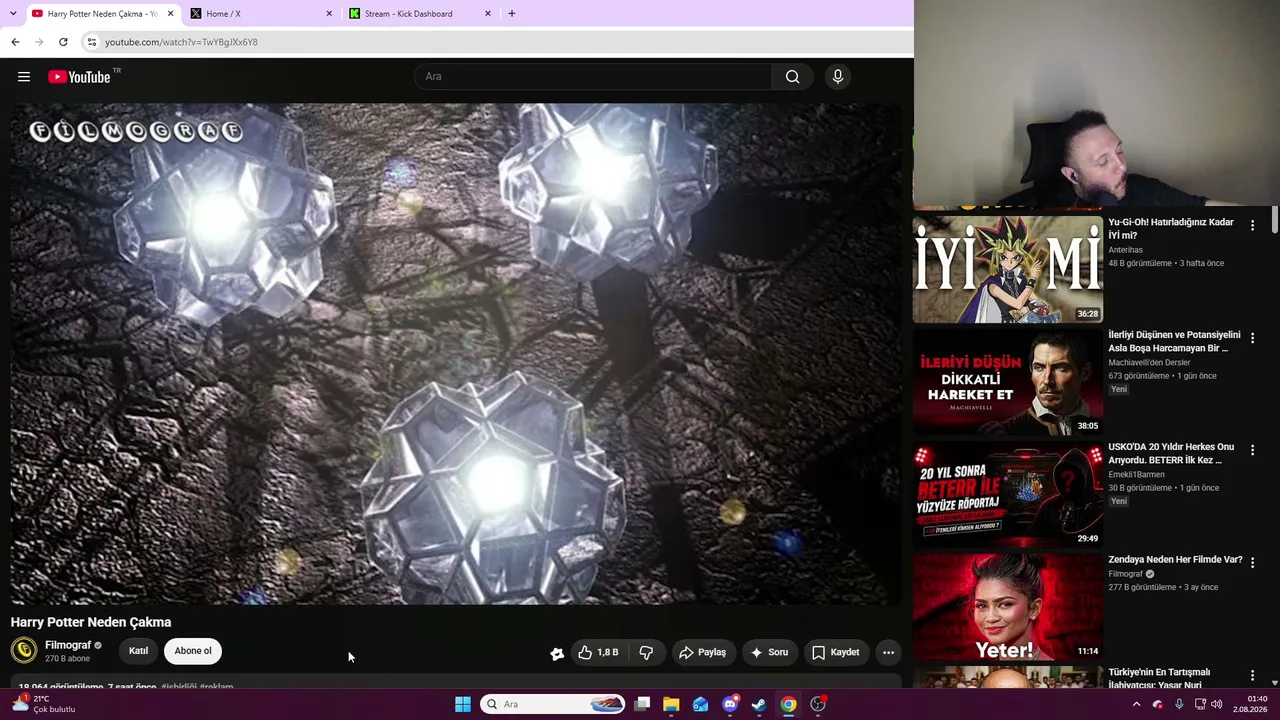Open the title Zendaya Neden Her Filmde Var?
1280x720 pixels.
point(1175,560)
